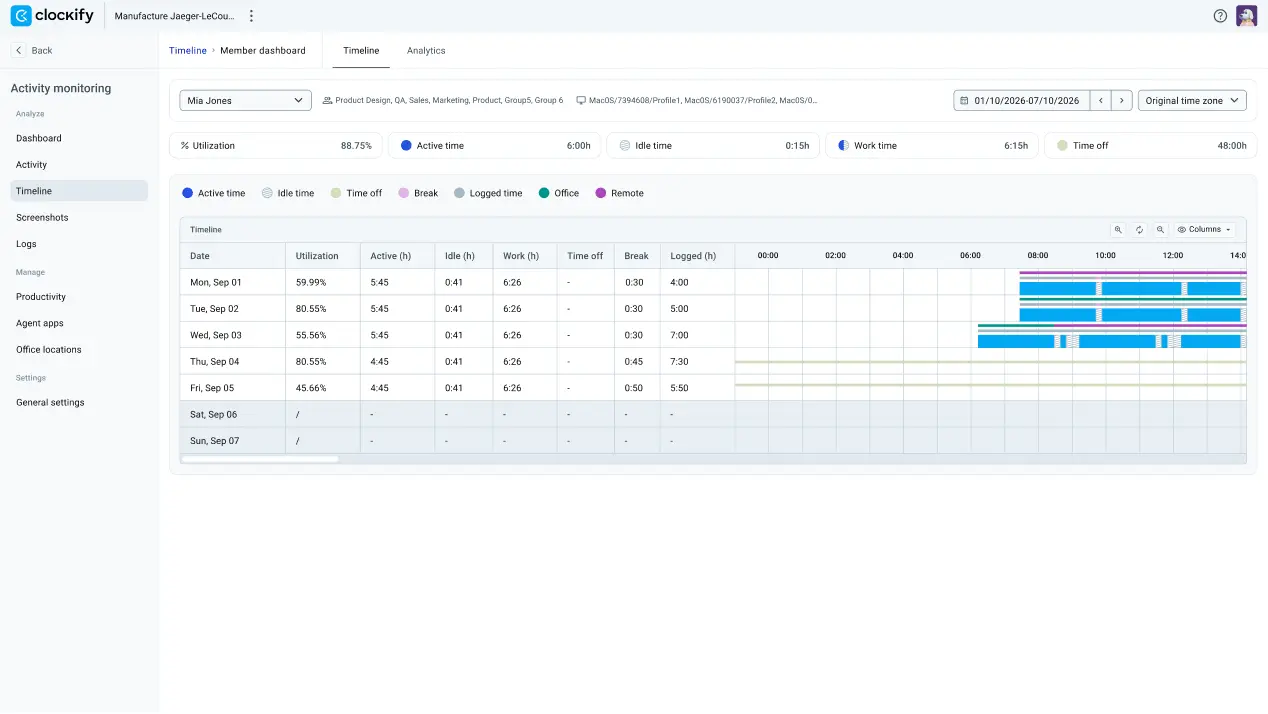Open Activity in the sidebar
The width and height of the screenshot is (1268, 714).
(x=79, y=164)
